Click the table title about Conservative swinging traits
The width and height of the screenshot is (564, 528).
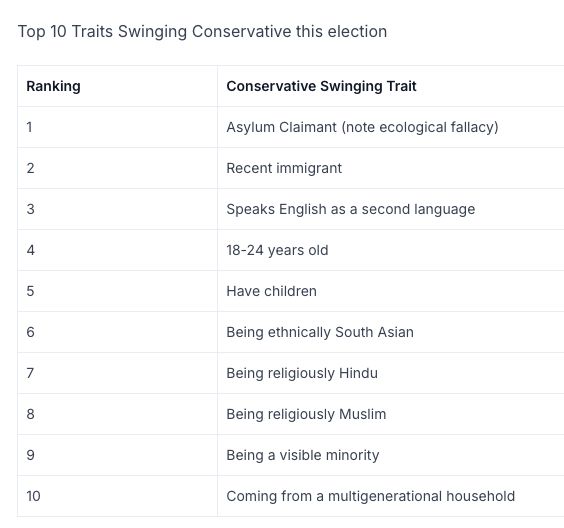tap(203, 31)
